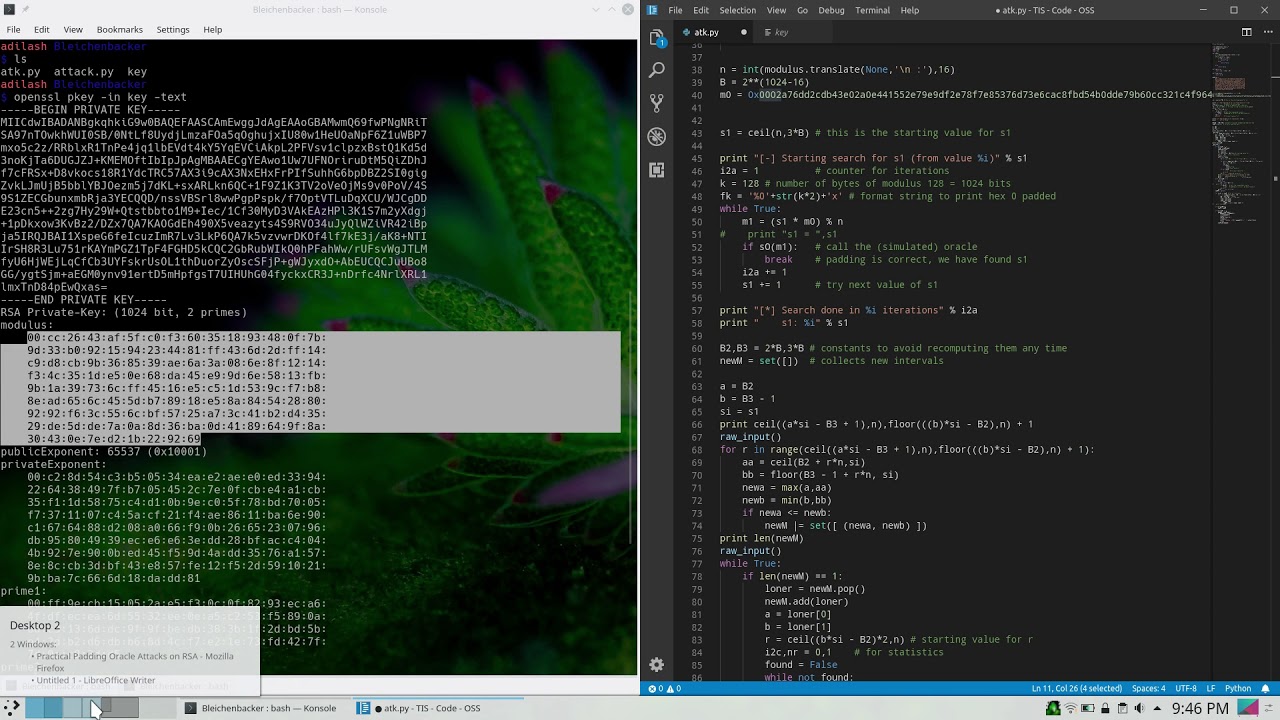Open the Search view in the activity bar
This screenshot has width=1280, height=720.
pyautogui.click(x=657, y=70)
